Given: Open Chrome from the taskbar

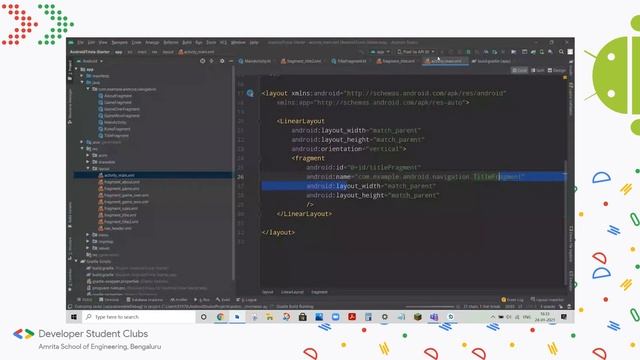Looking at the screenshot, I should click(220, 317).
